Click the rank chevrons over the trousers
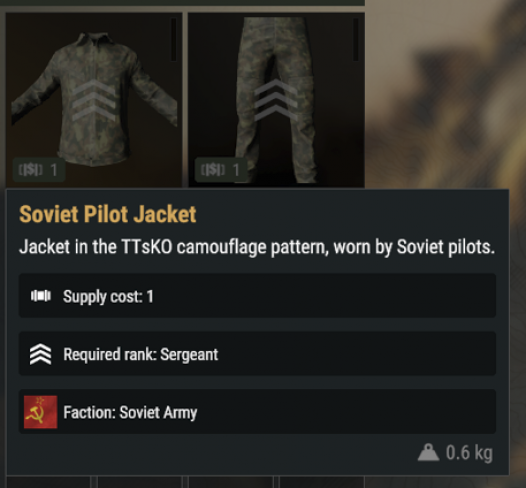526x488 pixels. (276, 100)
